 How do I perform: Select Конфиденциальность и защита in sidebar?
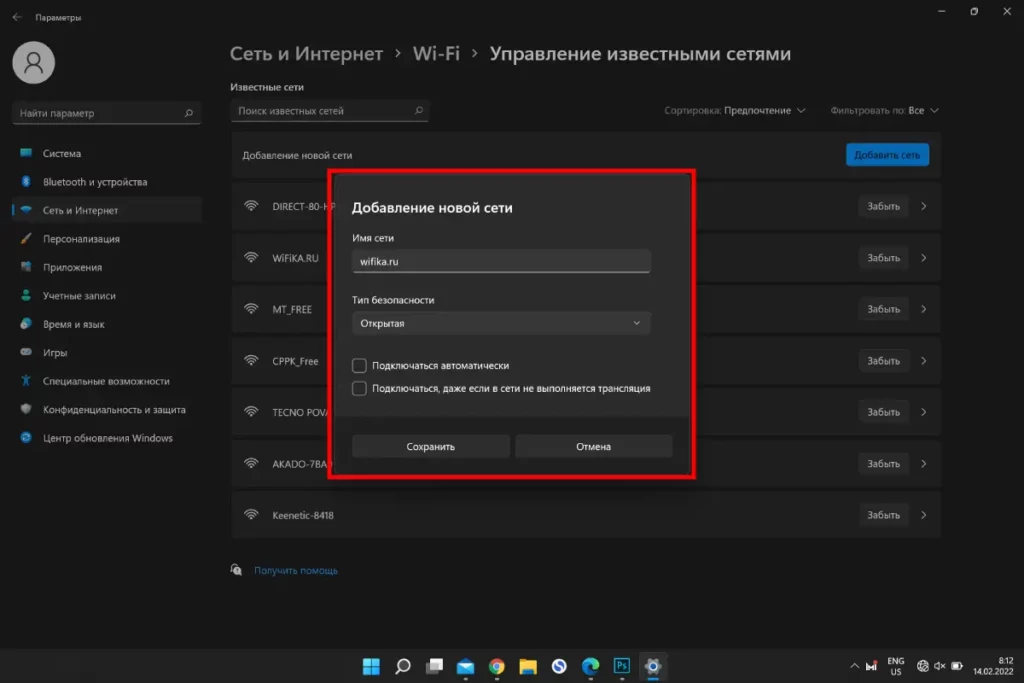coord(107,409)
